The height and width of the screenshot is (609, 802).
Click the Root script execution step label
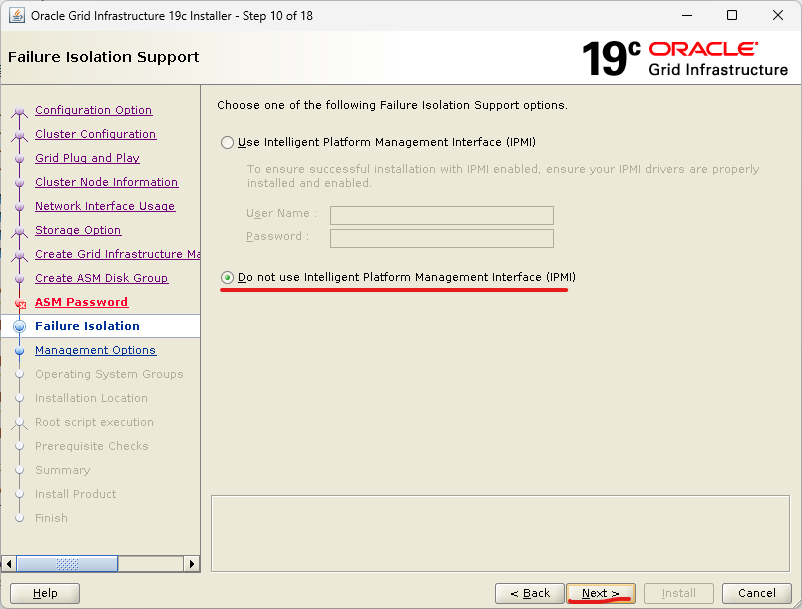coord(94,422)
